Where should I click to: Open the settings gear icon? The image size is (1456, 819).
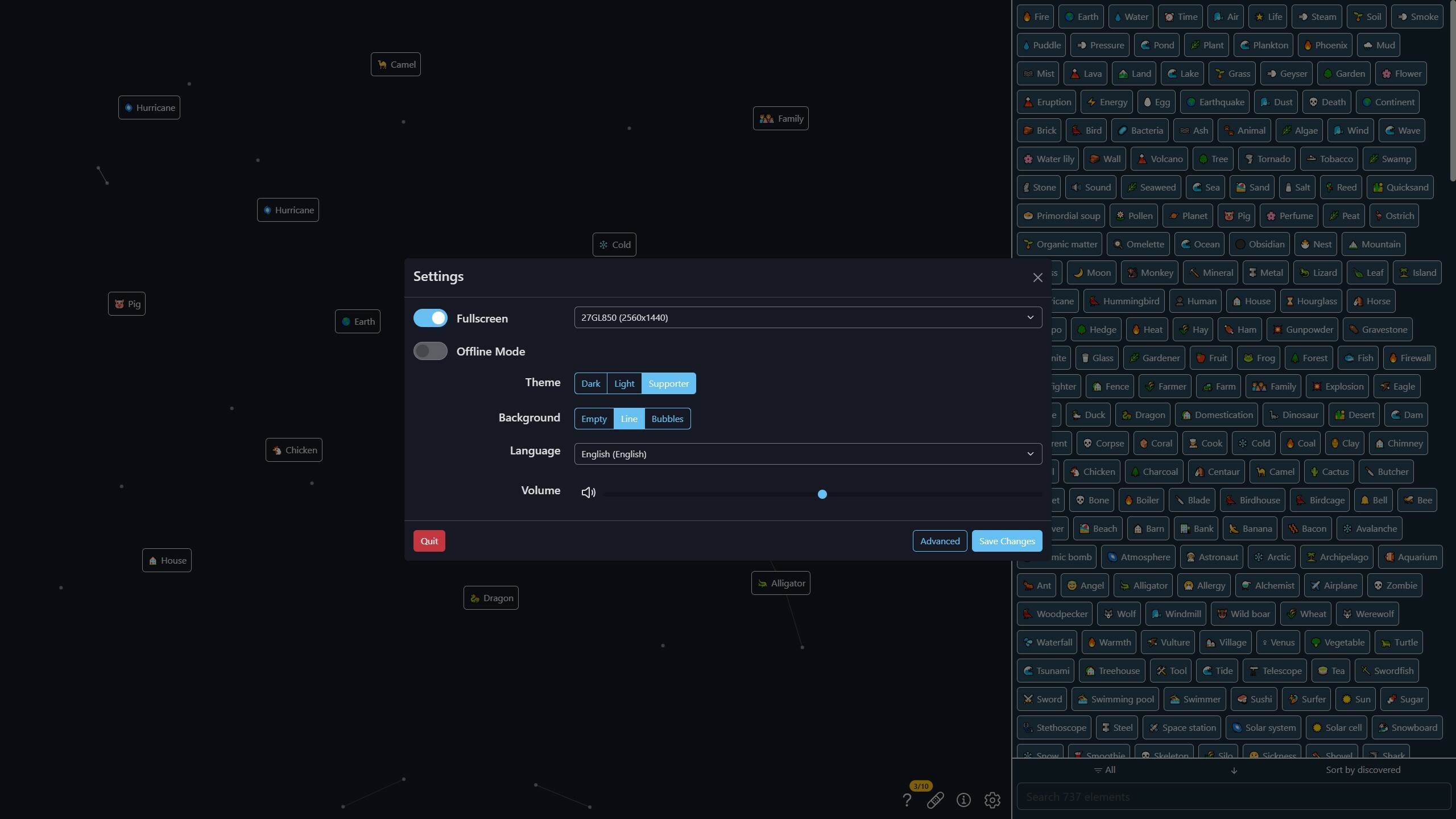click(x=991, y=800)
